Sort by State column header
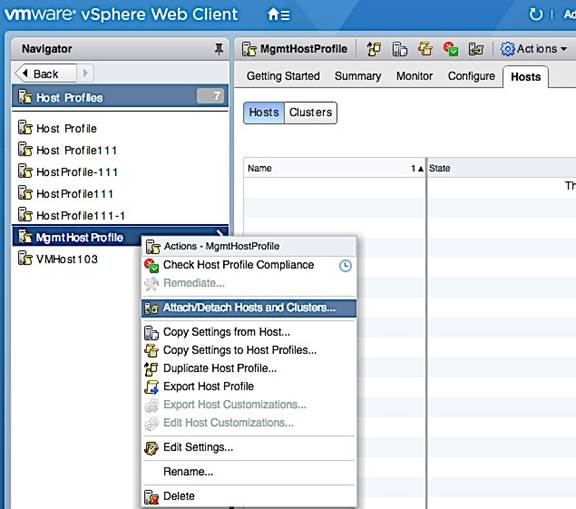 [x=501, y=168]
